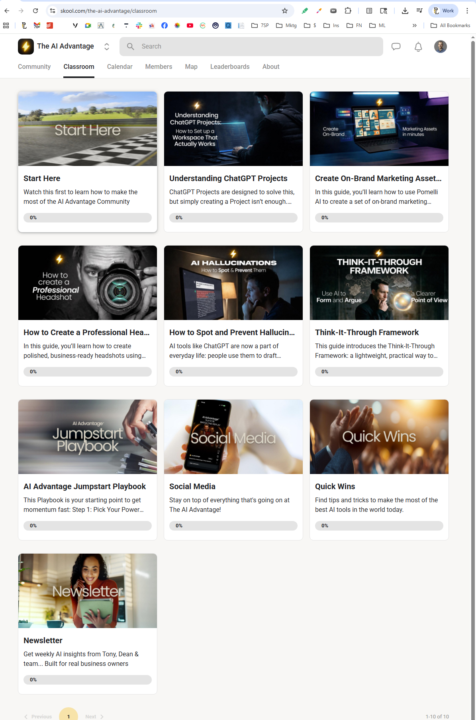Bookmark page with the star icon
The image size is (476, 720).
coord(285,11)
